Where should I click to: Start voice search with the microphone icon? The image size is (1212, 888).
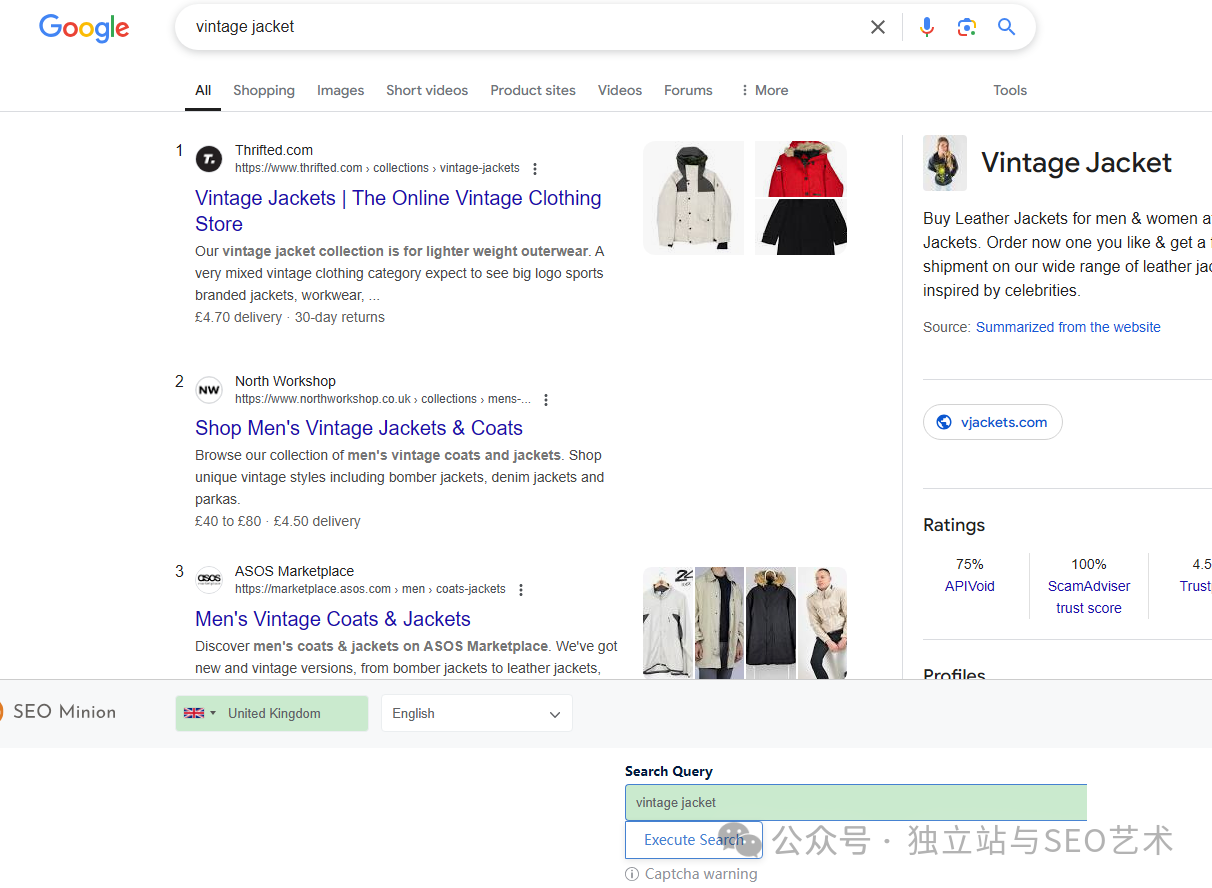927,27
